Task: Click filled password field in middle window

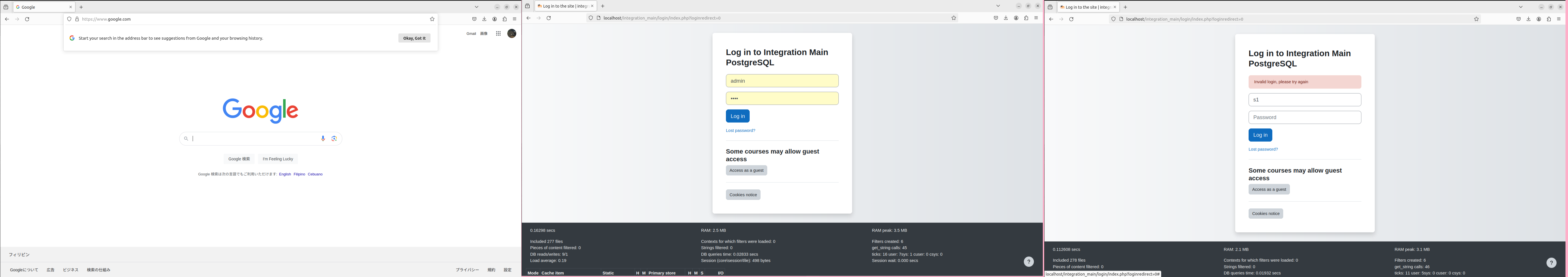Action: pos(782,99)
